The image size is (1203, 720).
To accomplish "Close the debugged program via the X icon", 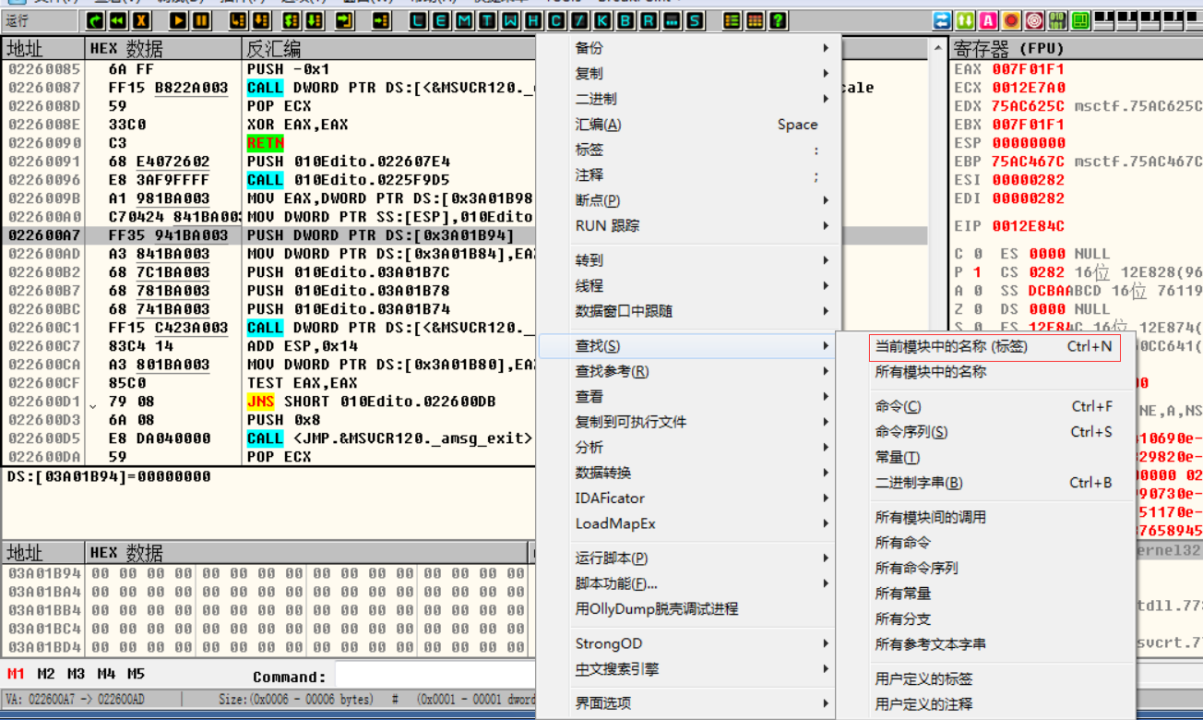I will [141, 20].
